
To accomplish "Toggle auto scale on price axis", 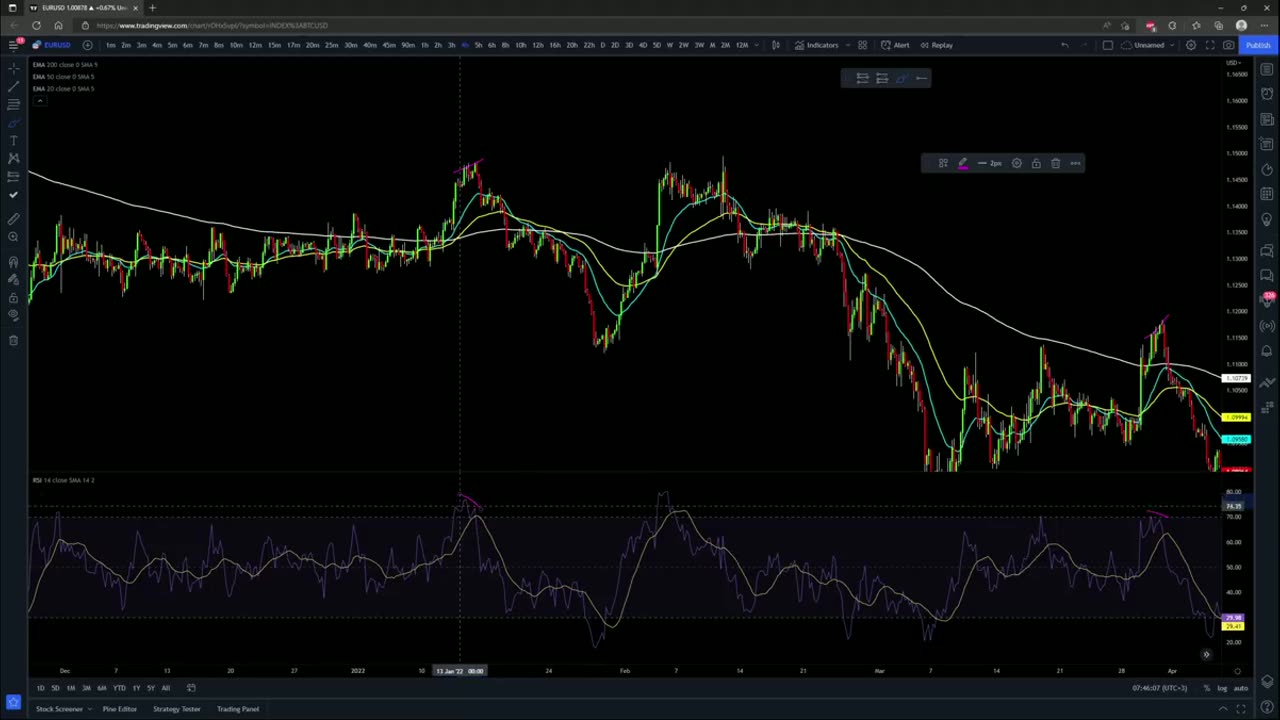I will [x=1241, y=688].
